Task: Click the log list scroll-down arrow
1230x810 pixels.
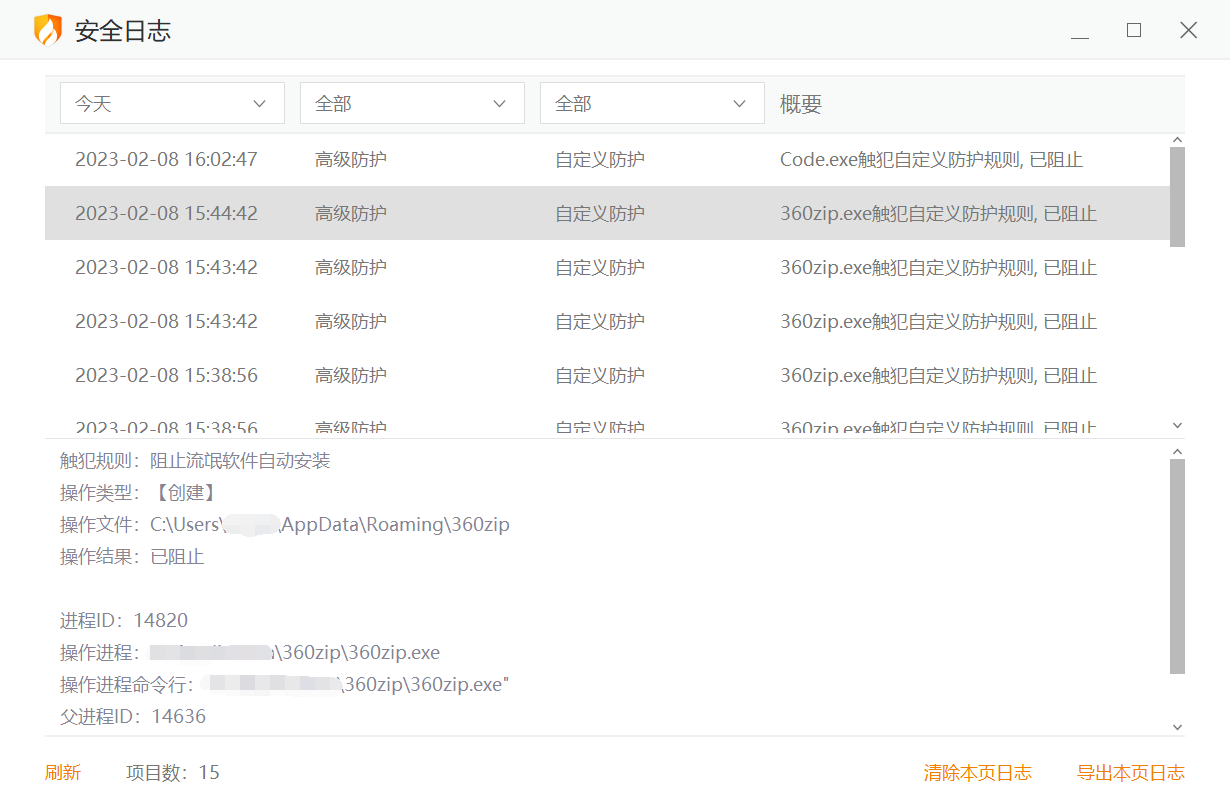Action: 1177,425
